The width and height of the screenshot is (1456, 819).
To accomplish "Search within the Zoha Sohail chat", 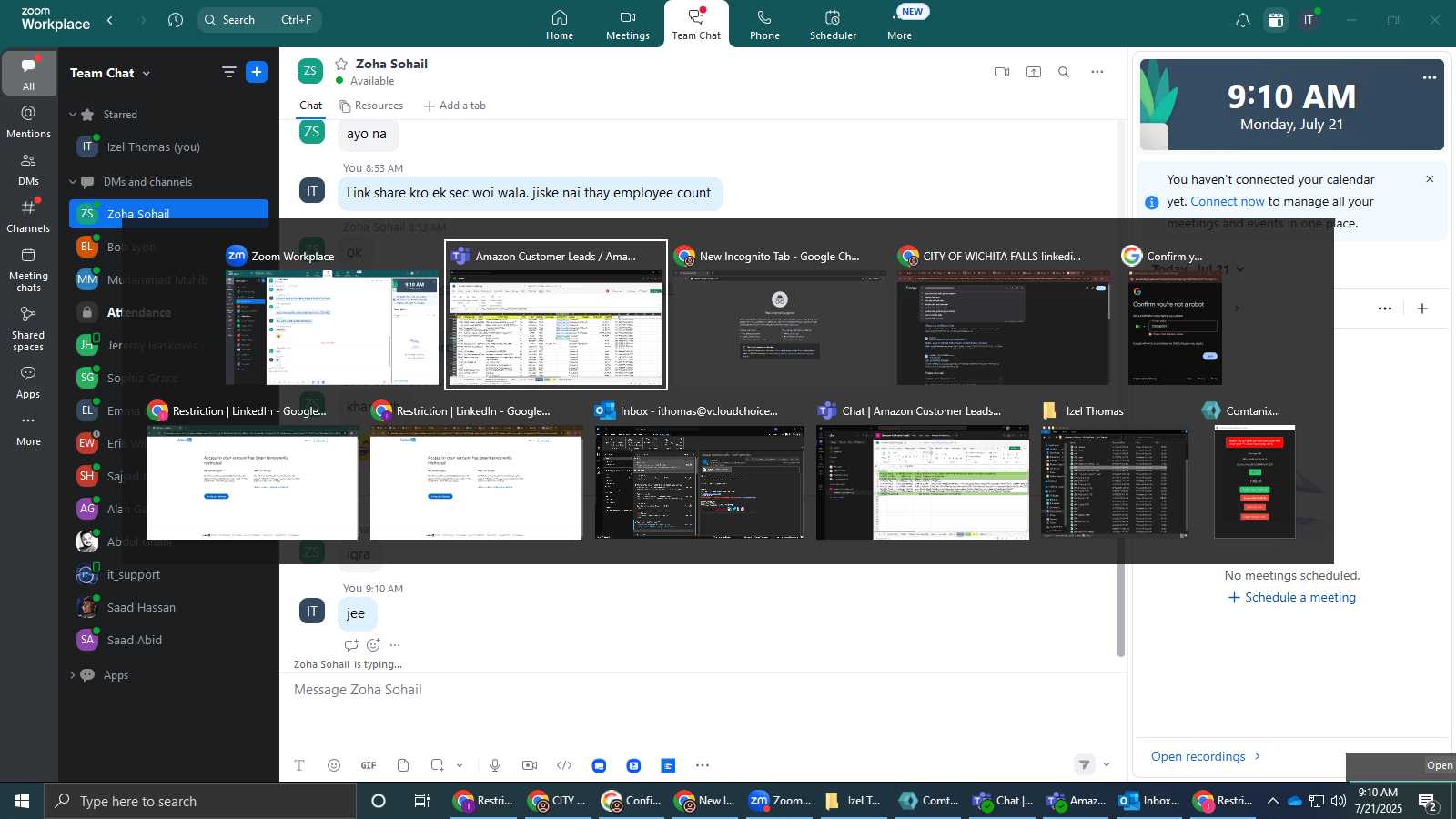I will (x=1064, y=72).
